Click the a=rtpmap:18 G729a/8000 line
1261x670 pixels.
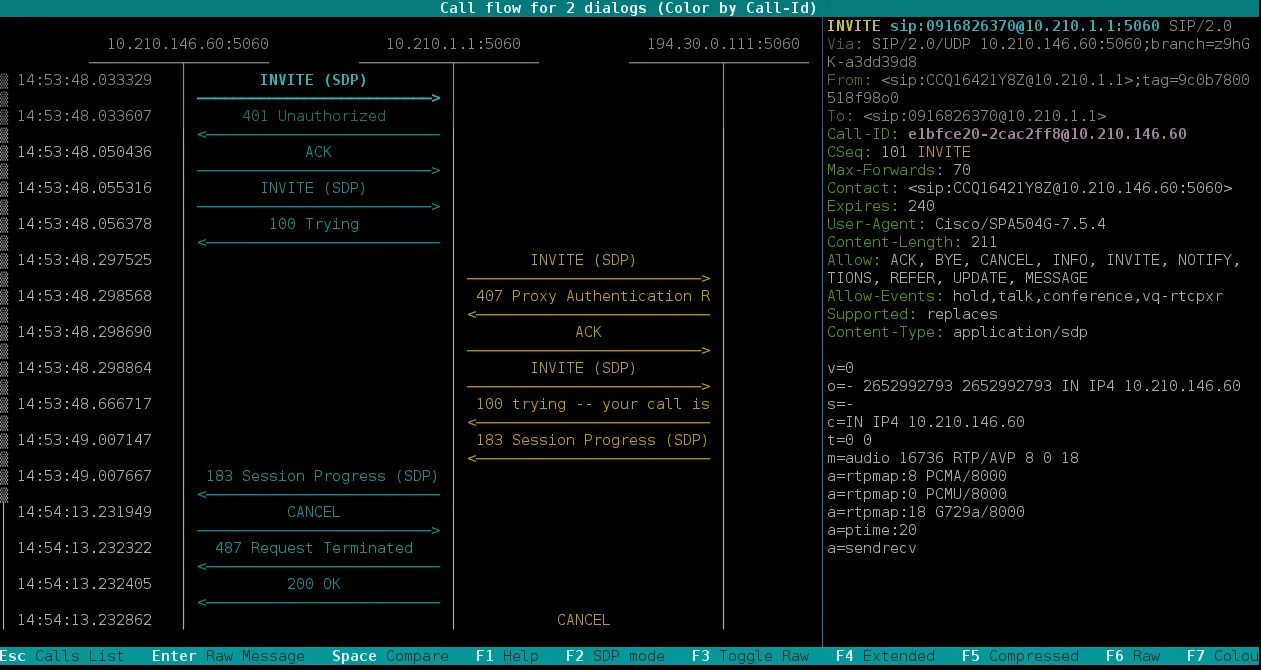tap(926, 512)
